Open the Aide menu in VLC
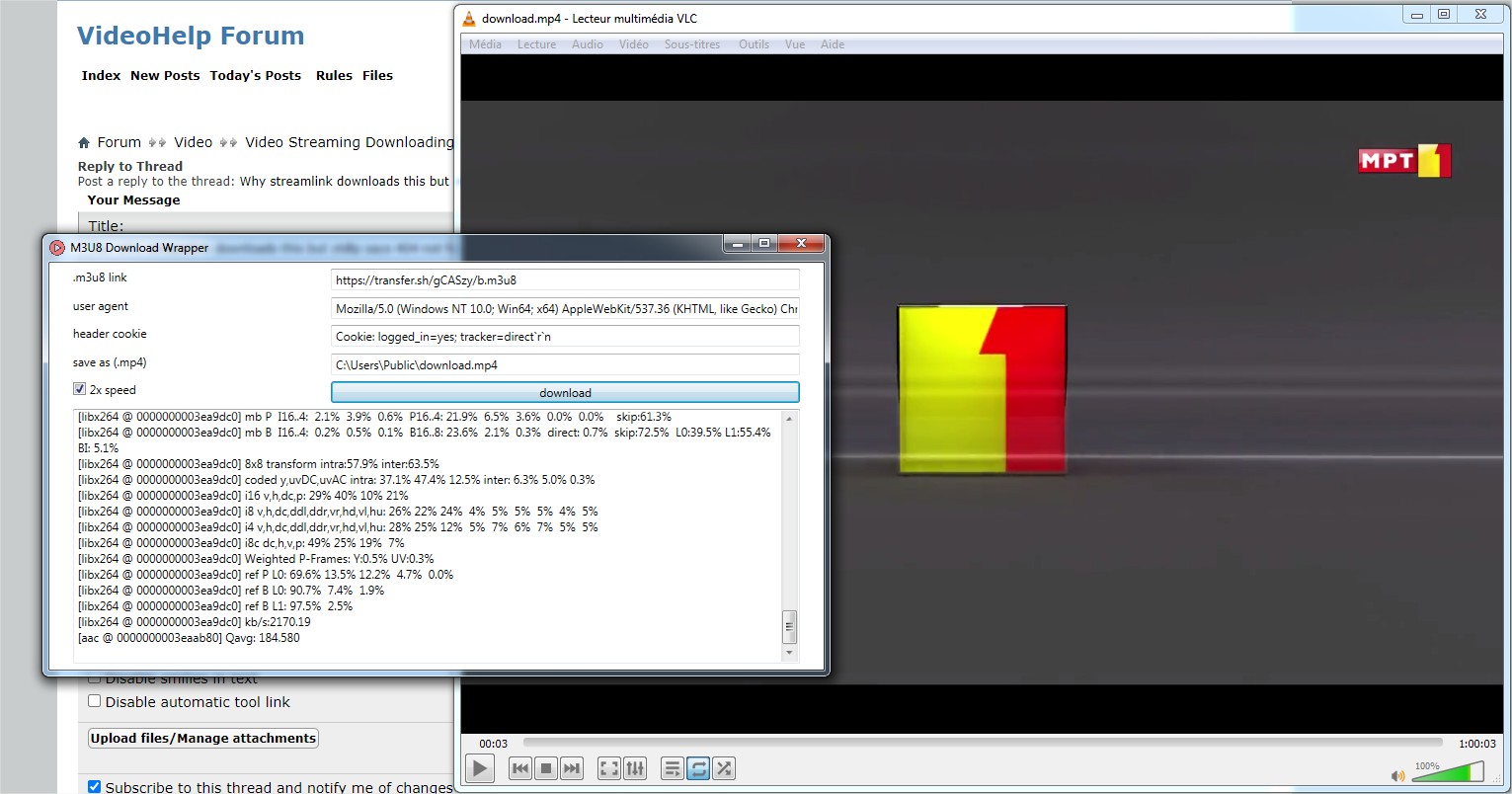The image size is (1512, 794). [833, 44]
